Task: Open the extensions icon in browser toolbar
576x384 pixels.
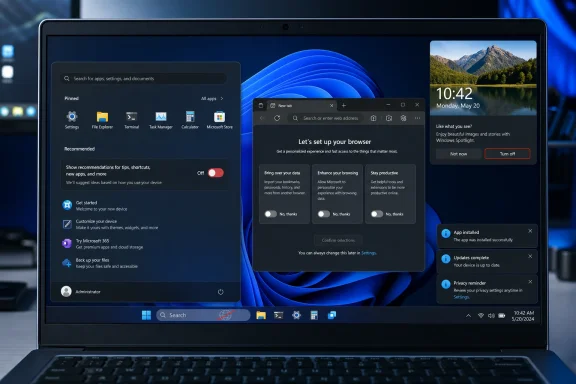Action: click(x=403, y=118)
